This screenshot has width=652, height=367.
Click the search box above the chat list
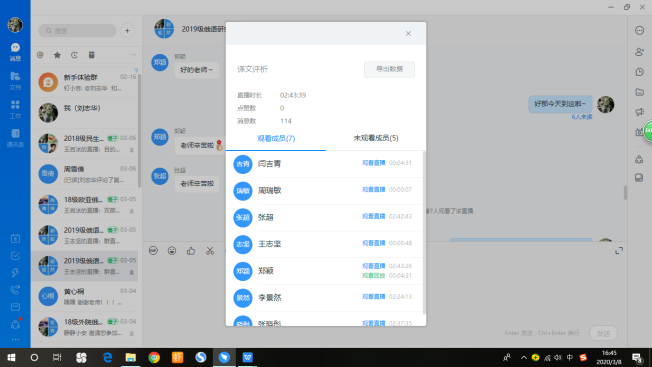(x=77, y=31)
